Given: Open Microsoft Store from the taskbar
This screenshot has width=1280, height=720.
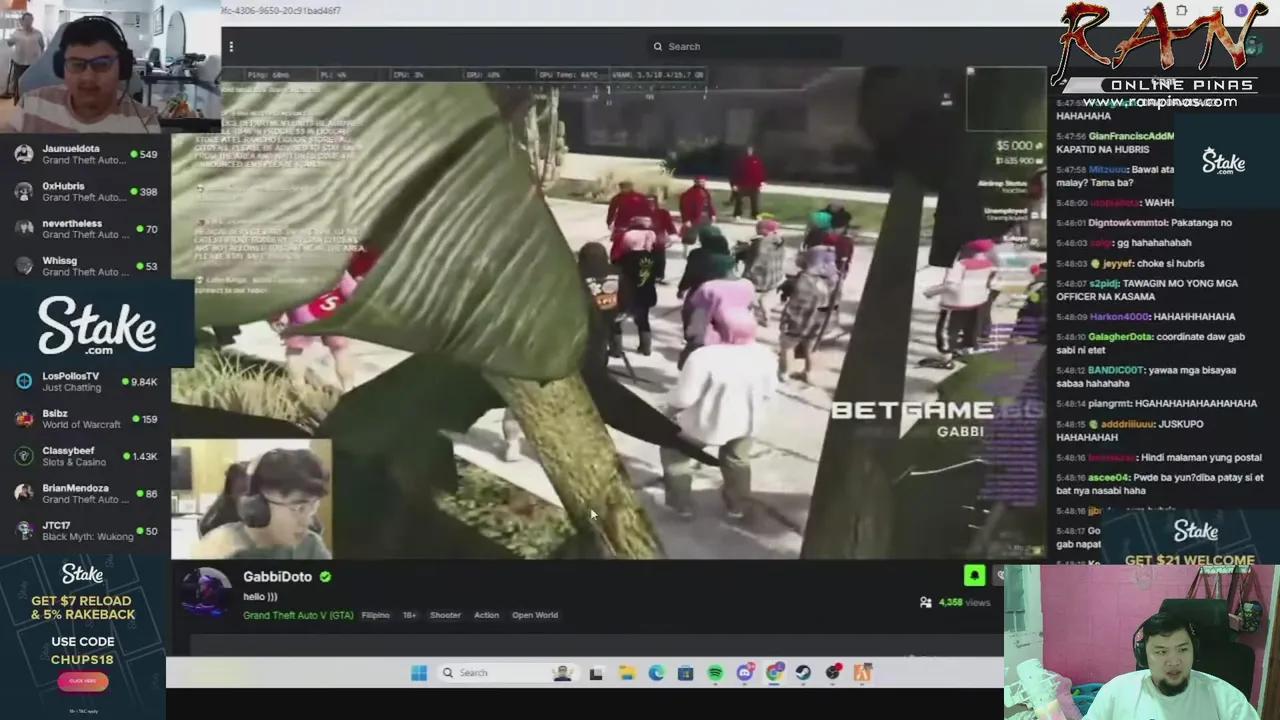Looking at the screenshot, I should click(685, 673).
